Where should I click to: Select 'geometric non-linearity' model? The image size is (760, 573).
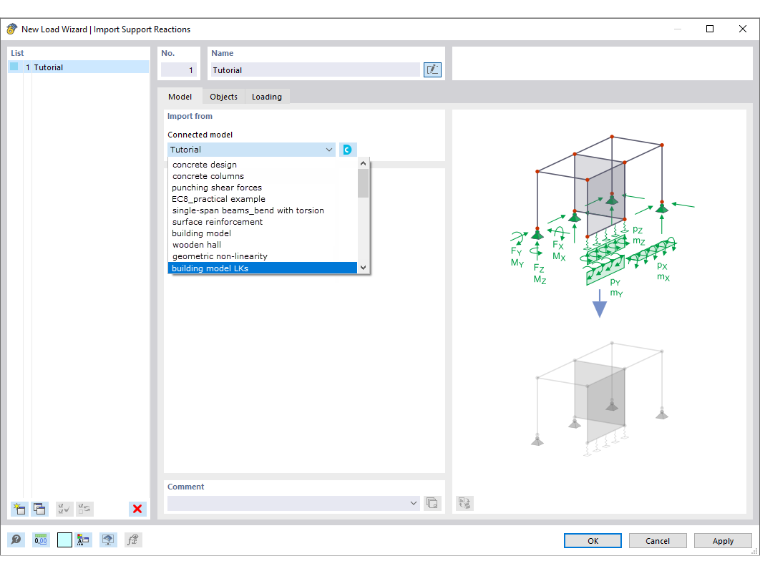tap(262, 256)
